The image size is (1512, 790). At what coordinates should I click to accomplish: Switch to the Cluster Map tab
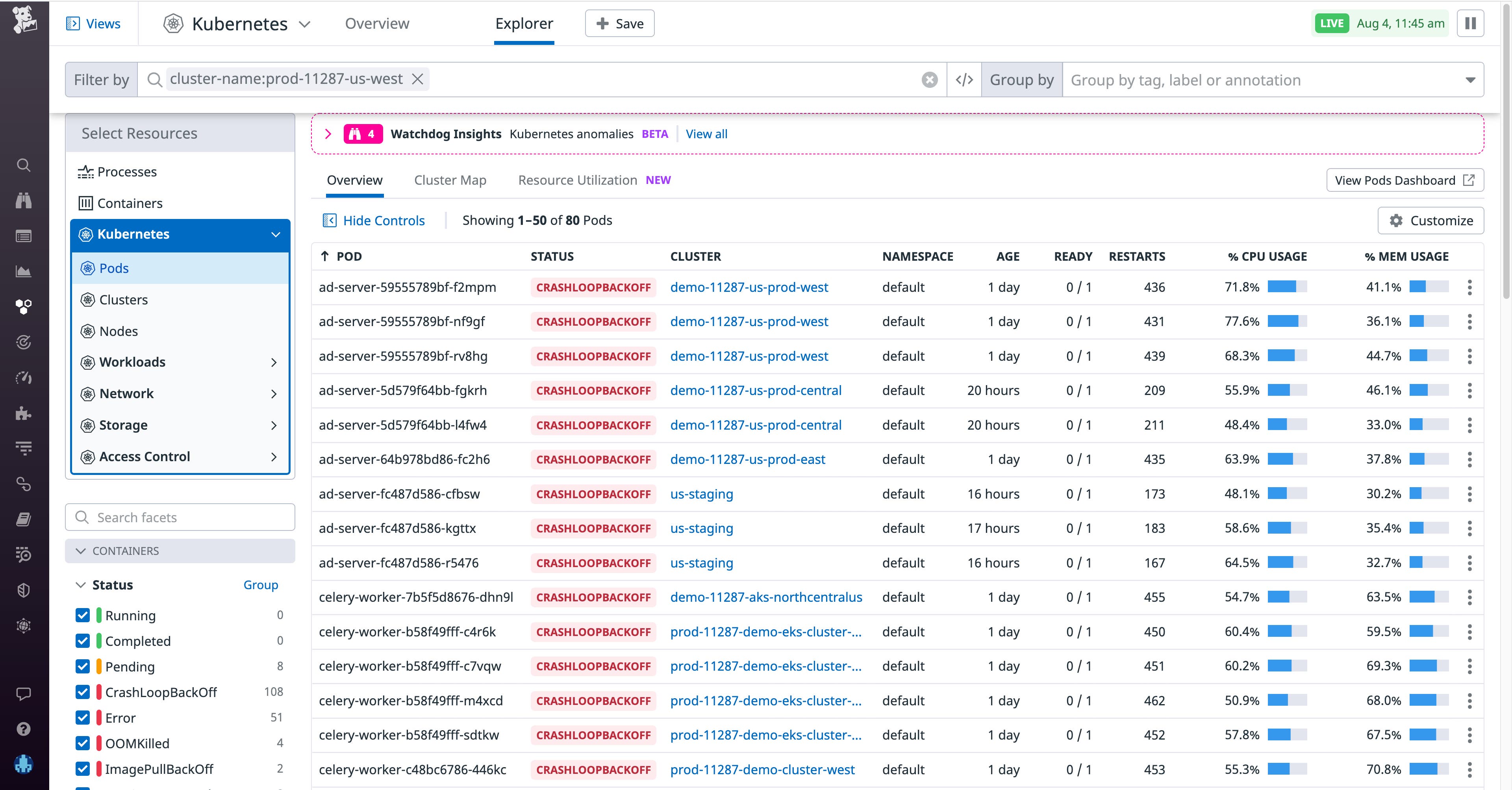click(x=450, y=180)
